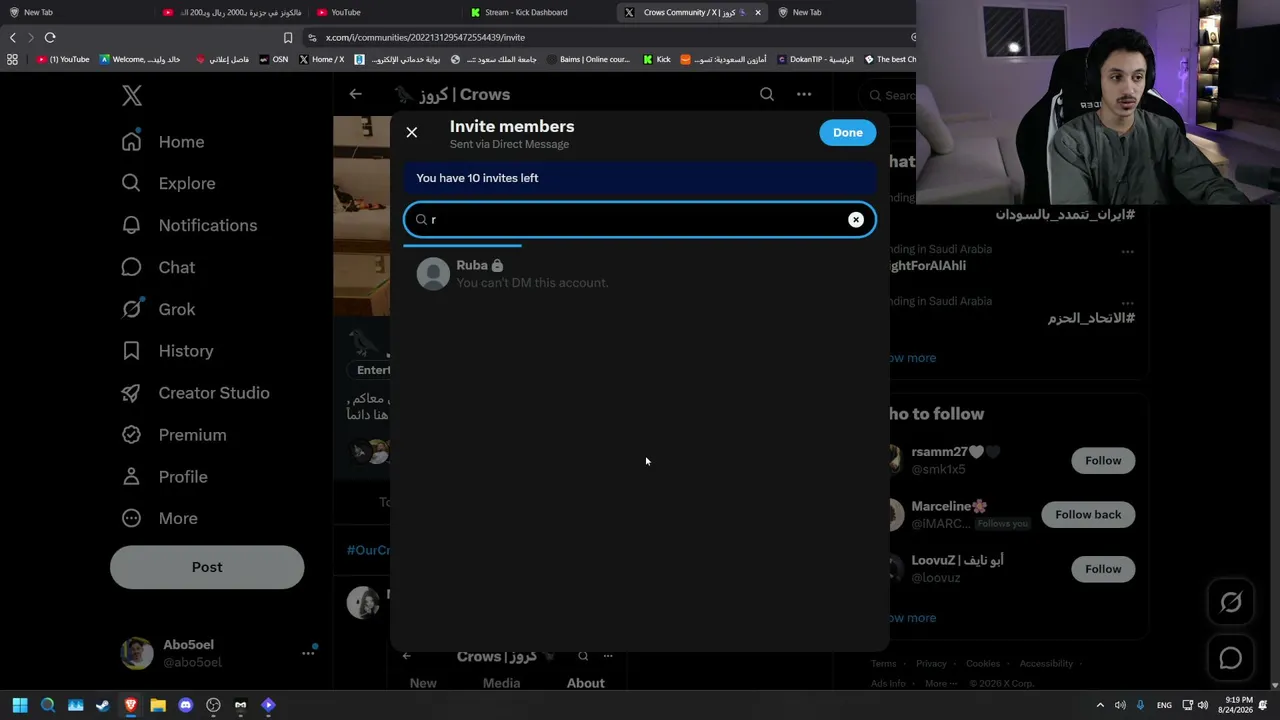Open Creator Studio in the sidebar
1280x720 pixels.
click(195, 393)
